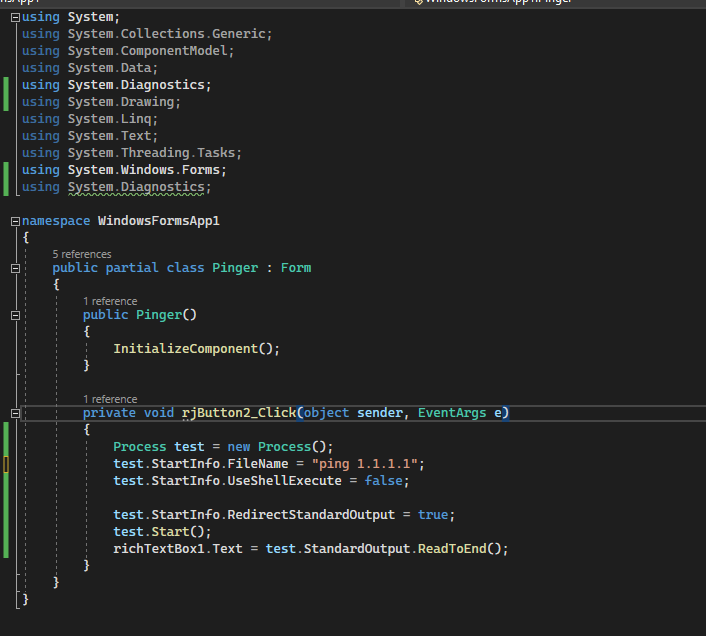
Task: Click the 'Process test = new Process();' line
Action: [223, 447]
